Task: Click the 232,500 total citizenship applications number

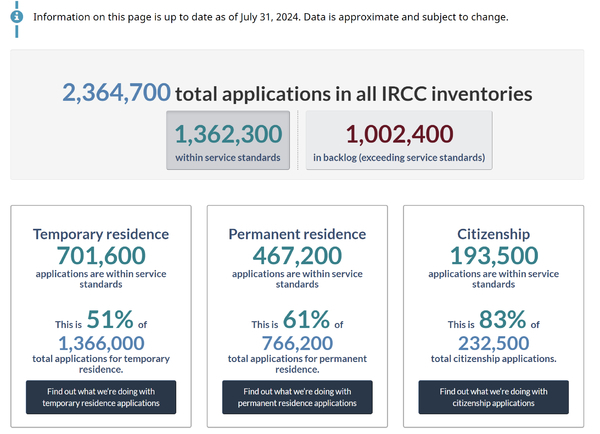Action: coord(494,343)
